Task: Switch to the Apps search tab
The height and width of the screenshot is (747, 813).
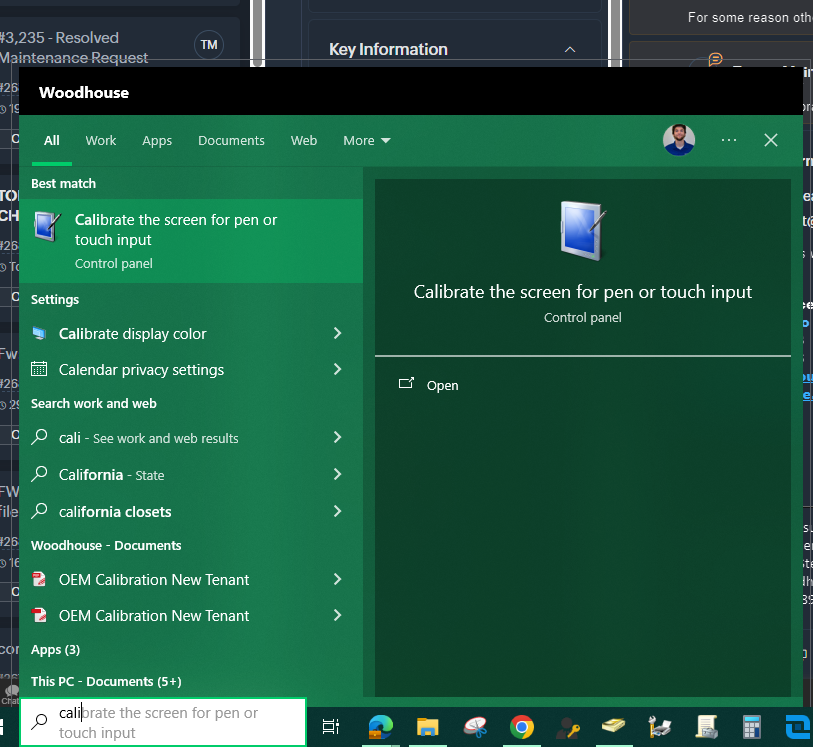Action: pyautogui.click(x=157, y=140)
